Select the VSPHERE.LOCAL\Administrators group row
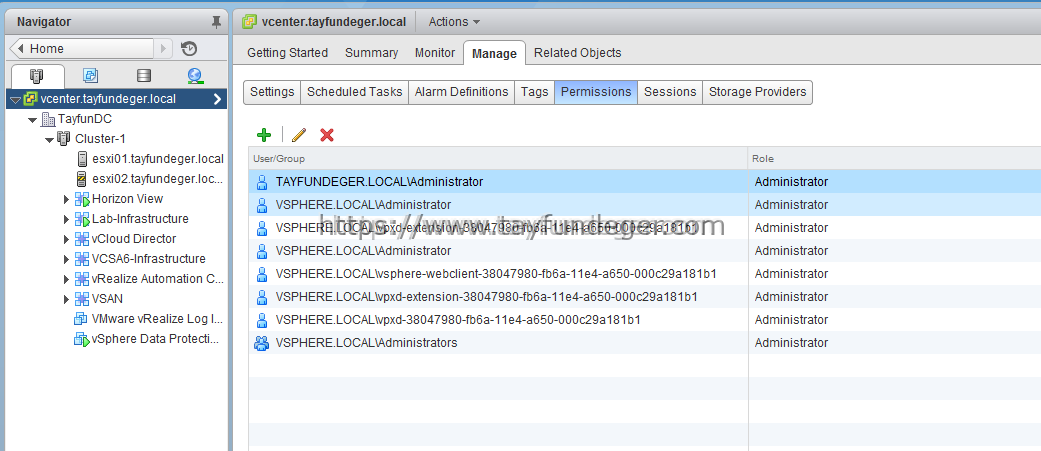The image size is (1041, 451). coord(645,343)
